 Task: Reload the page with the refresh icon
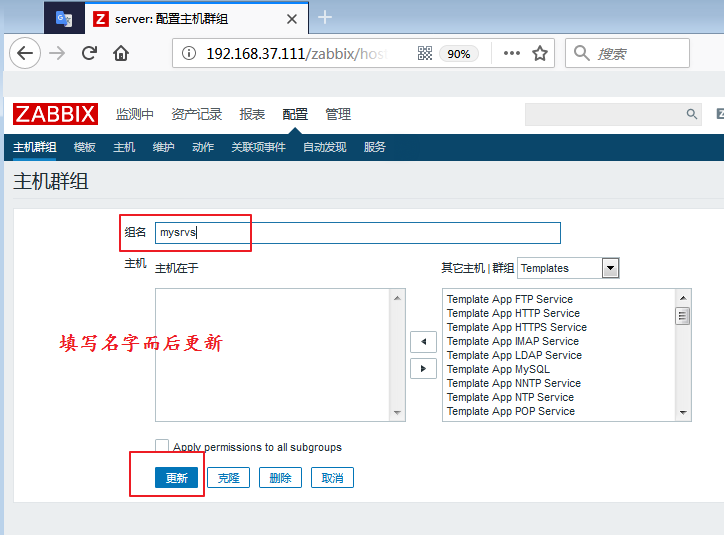89,54
